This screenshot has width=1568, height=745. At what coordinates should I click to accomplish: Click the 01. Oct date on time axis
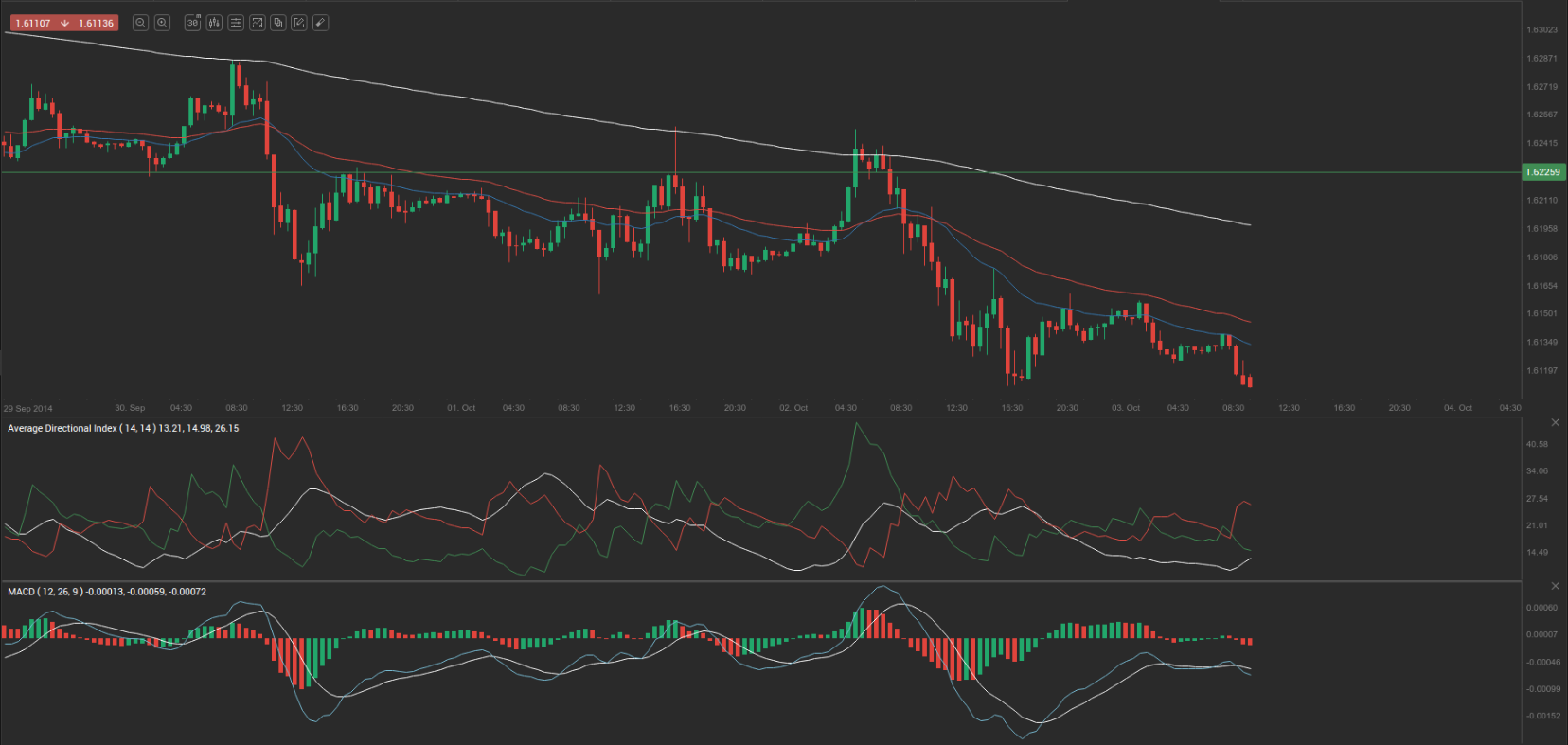461,408
